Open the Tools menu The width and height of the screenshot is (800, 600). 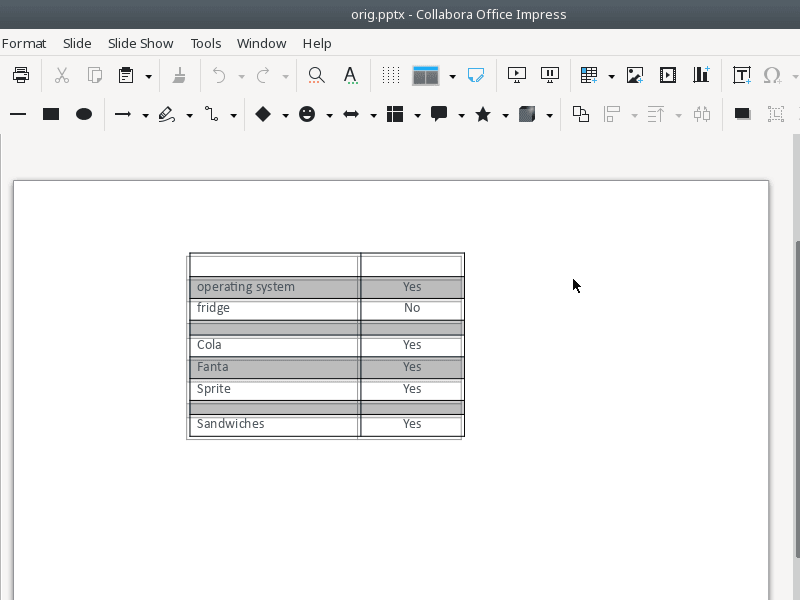click(x=206, y=43)
